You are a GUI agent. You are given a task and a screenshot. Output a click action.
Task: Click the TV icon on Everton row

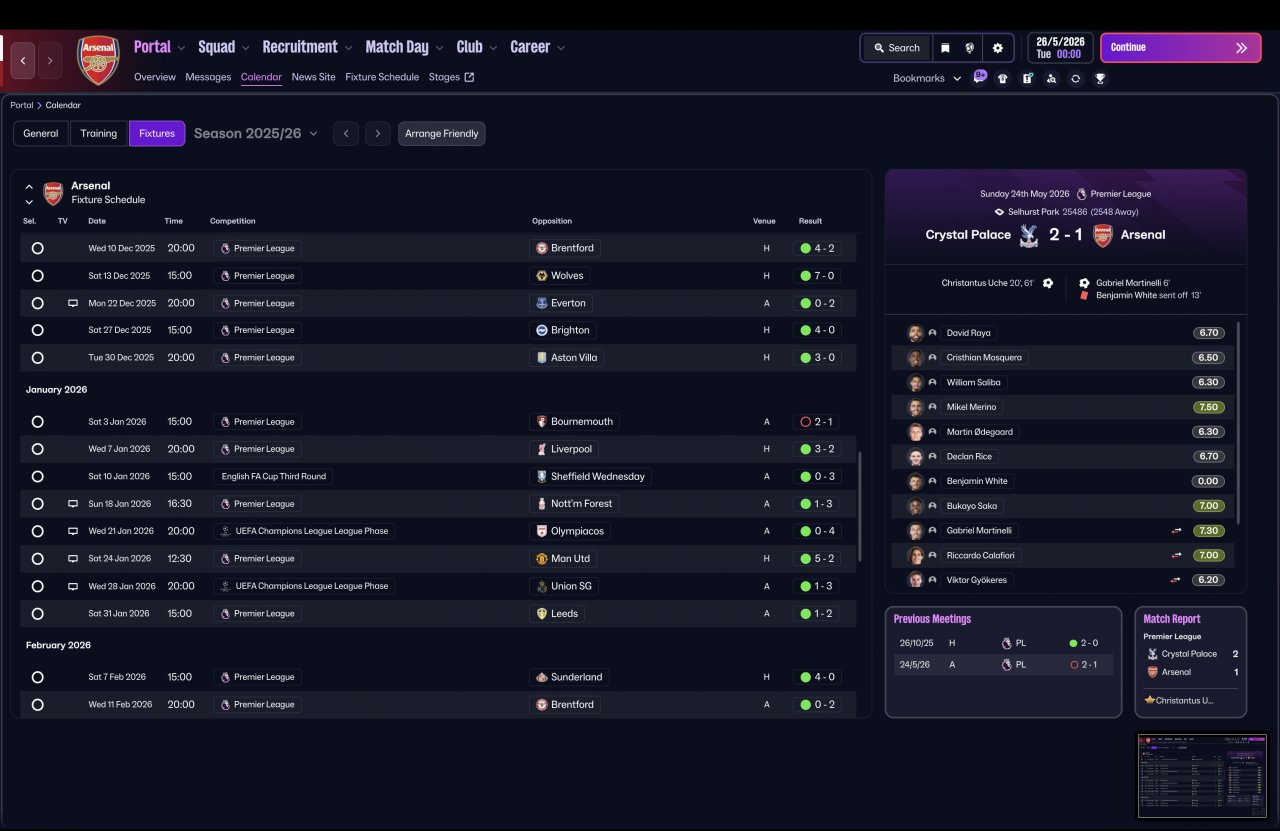coord(73,303)
